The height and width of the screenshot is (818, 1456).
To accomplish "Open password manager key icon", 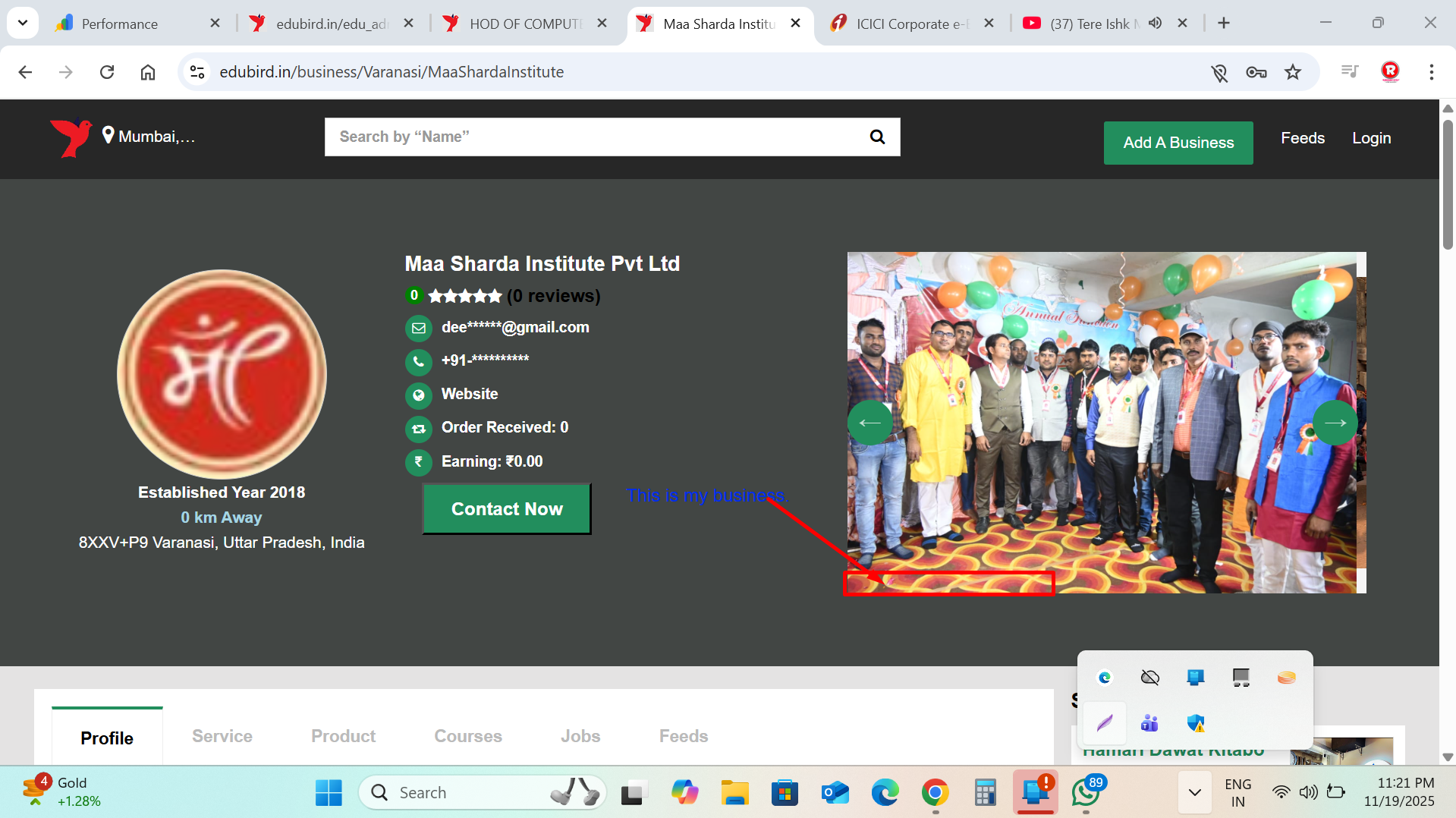I will 1256,72.
